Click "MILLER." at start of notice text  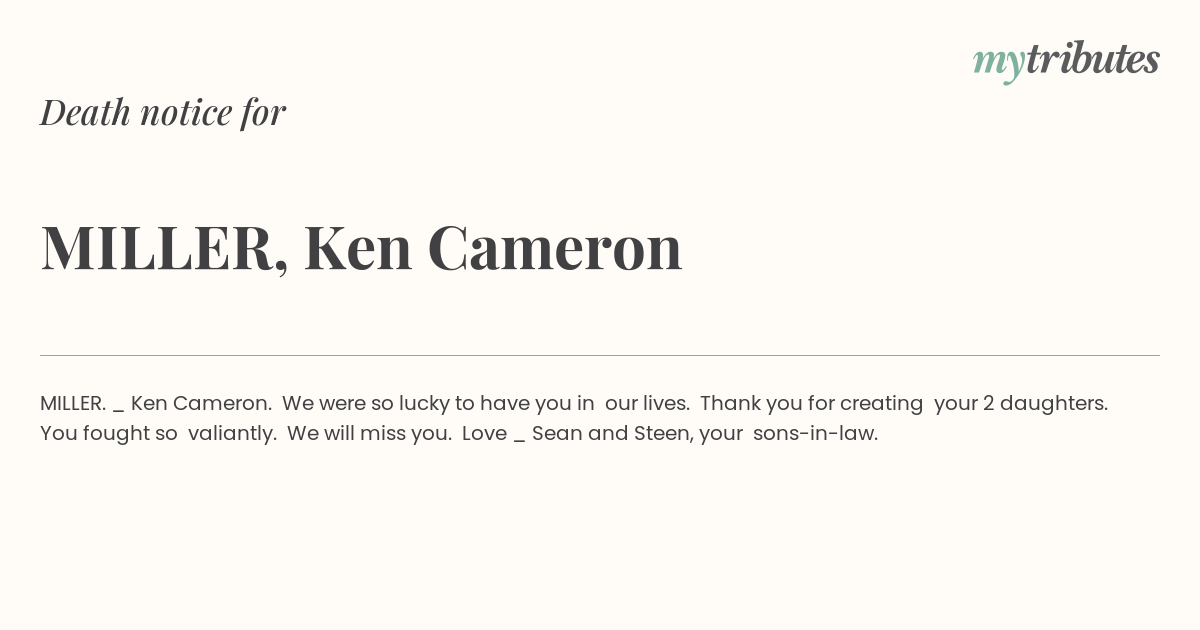coord(73,403)
